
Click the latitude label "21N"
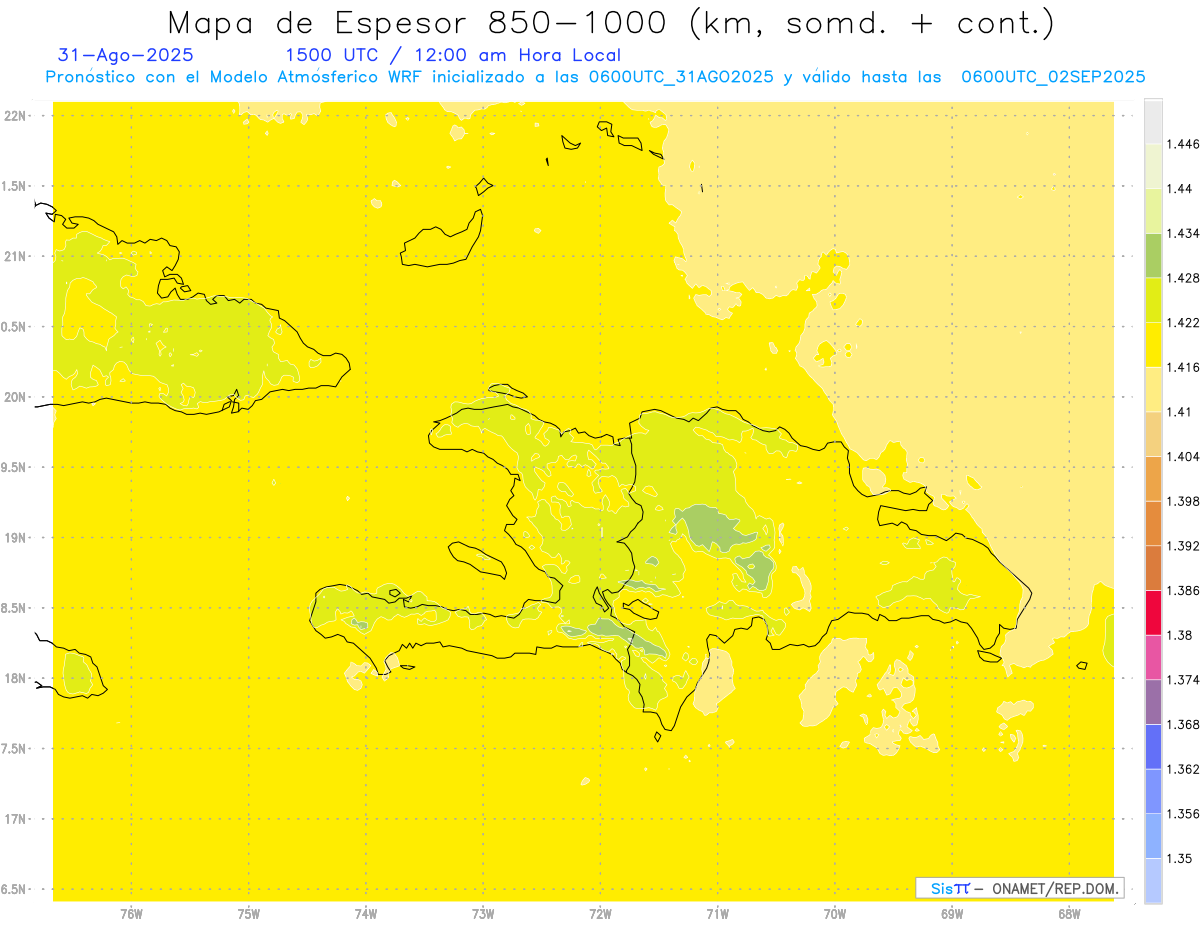[x=15, y=257]
